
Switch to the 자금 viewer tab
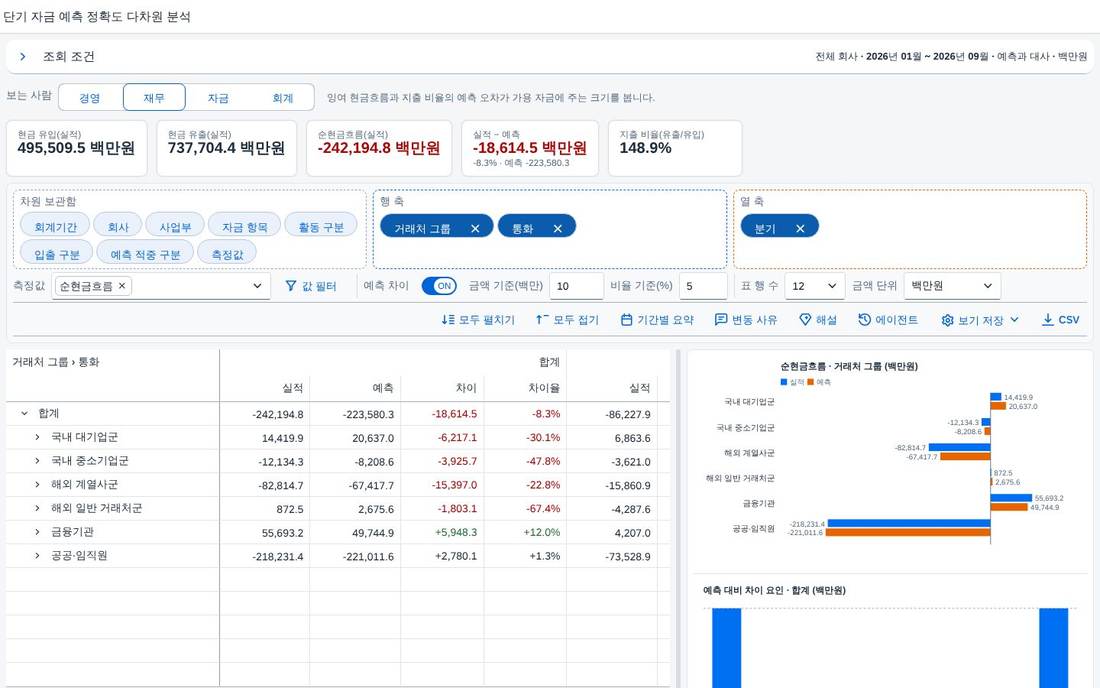[218, 97]
